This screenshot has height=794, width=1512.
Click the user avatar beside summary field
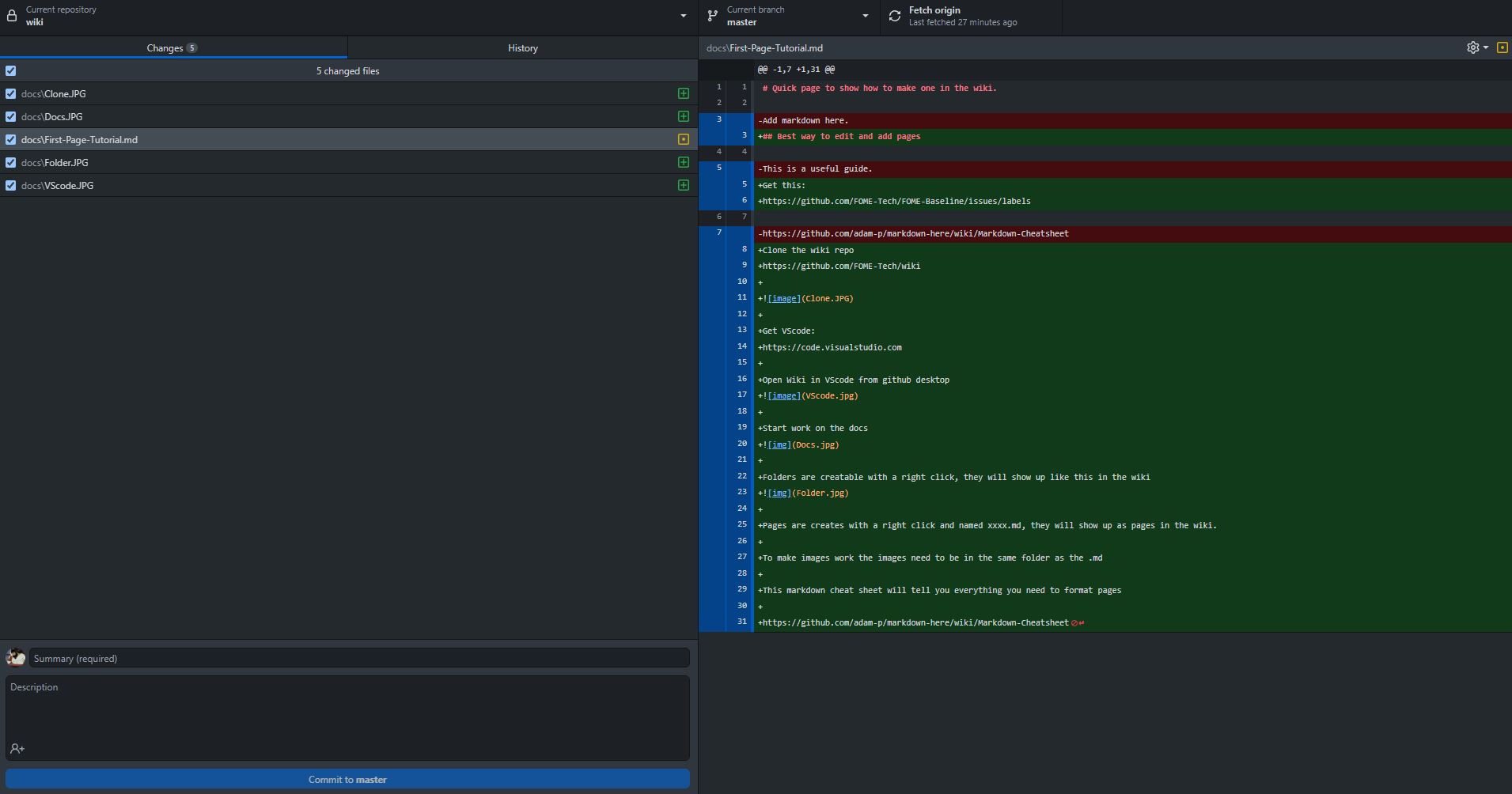click(x=16, y=658)
